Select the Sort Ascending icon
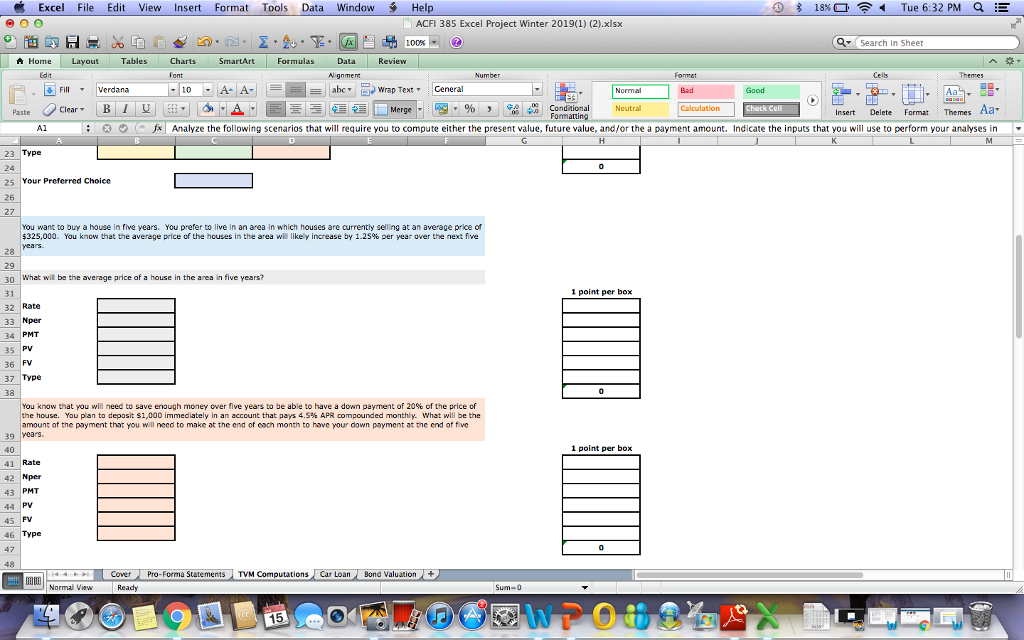This screenshot has height=640, width=1024. (288, 43)
